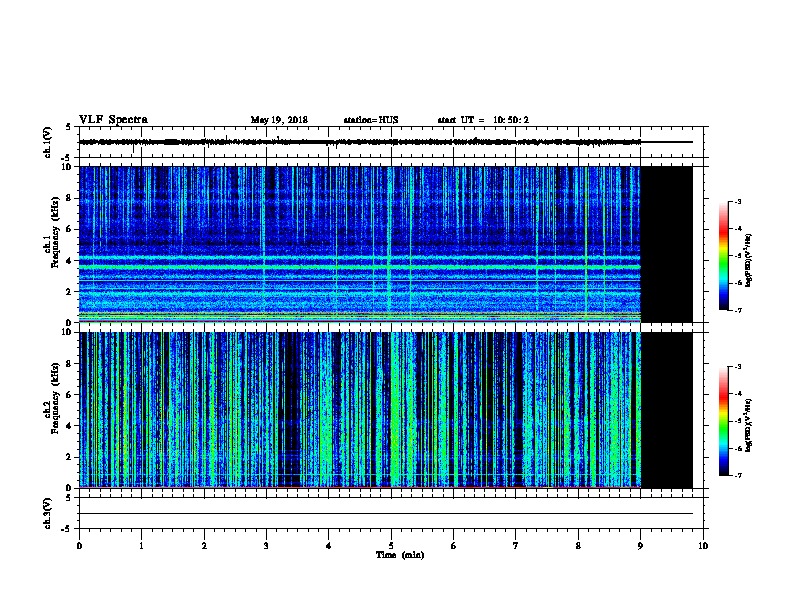Viewport: 792px width, 612px height.
Task: Click the "station=HUS" header text
Action: point(371,120)
